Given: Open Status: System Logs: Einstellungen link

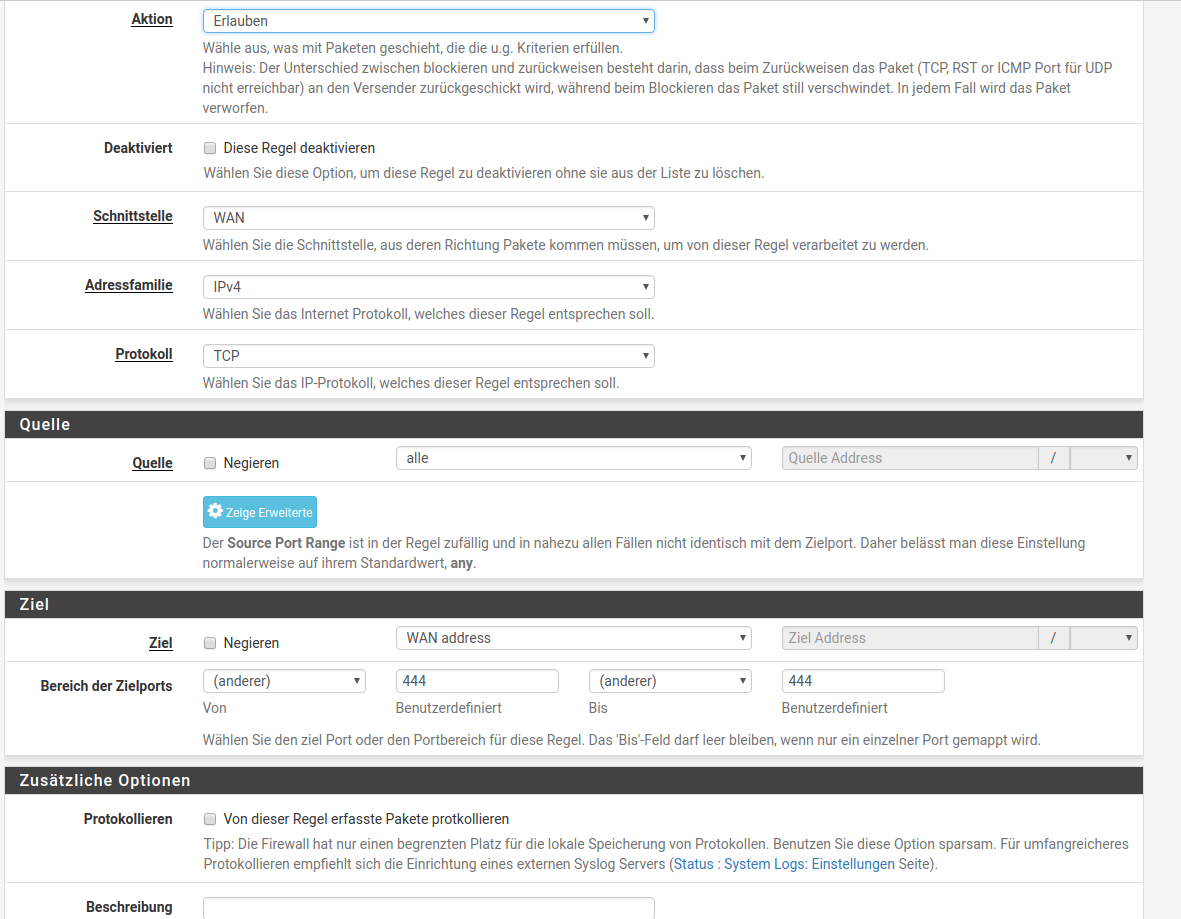Looking at the screenshot, I should (784, 864).
